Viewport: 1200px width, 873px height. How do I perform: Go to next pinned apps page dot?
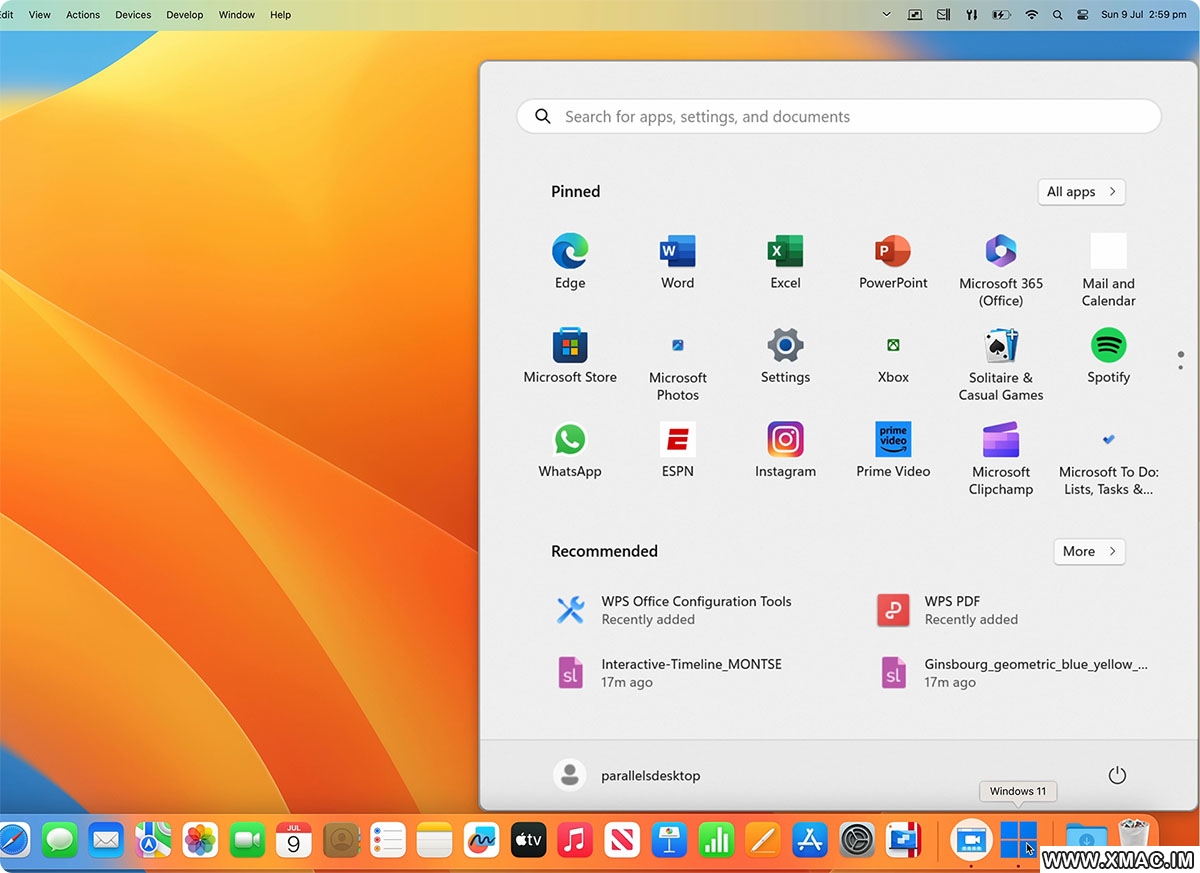(x=1181, y=367)
